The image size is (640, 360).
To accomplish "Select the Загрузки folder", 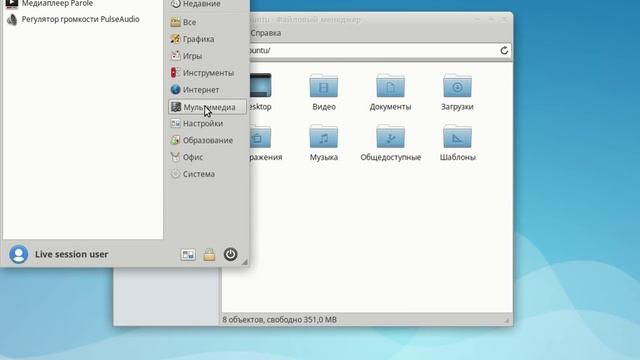I will click(457, 92).
